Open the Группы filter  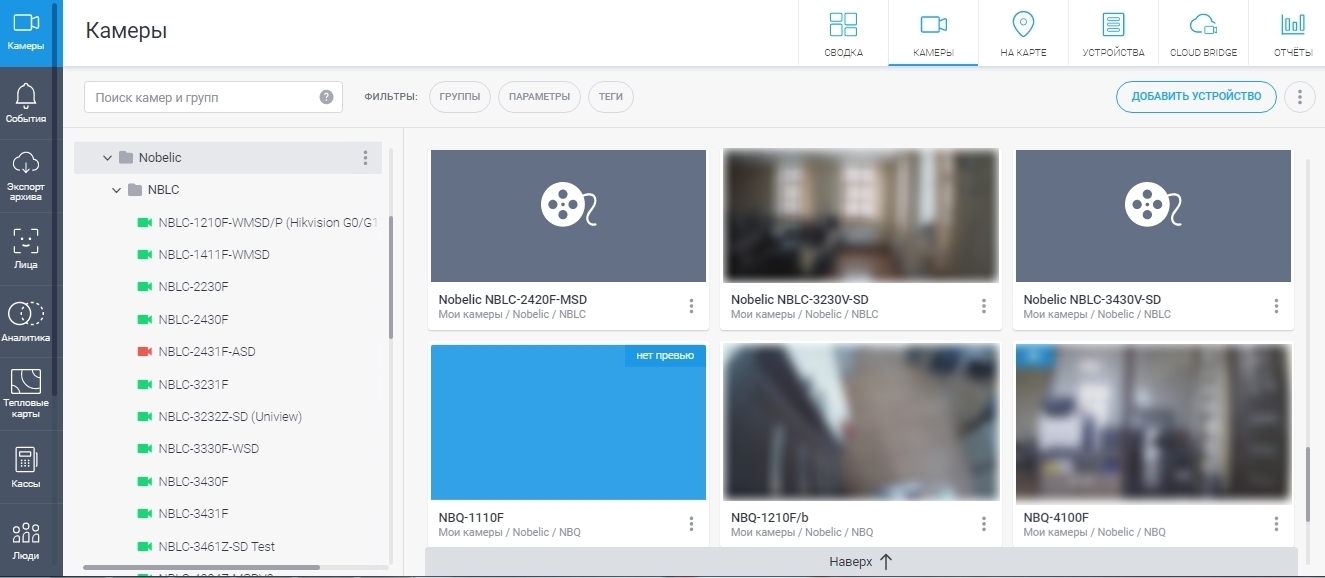click(460, 97)
